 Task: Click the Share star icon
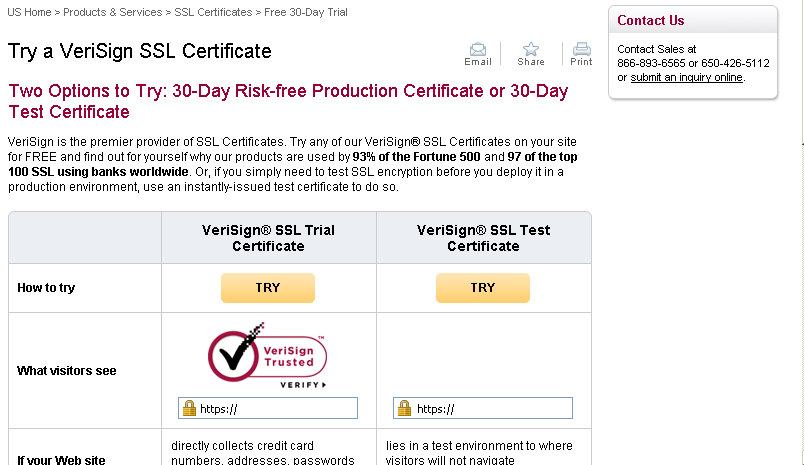coord(531,49)
